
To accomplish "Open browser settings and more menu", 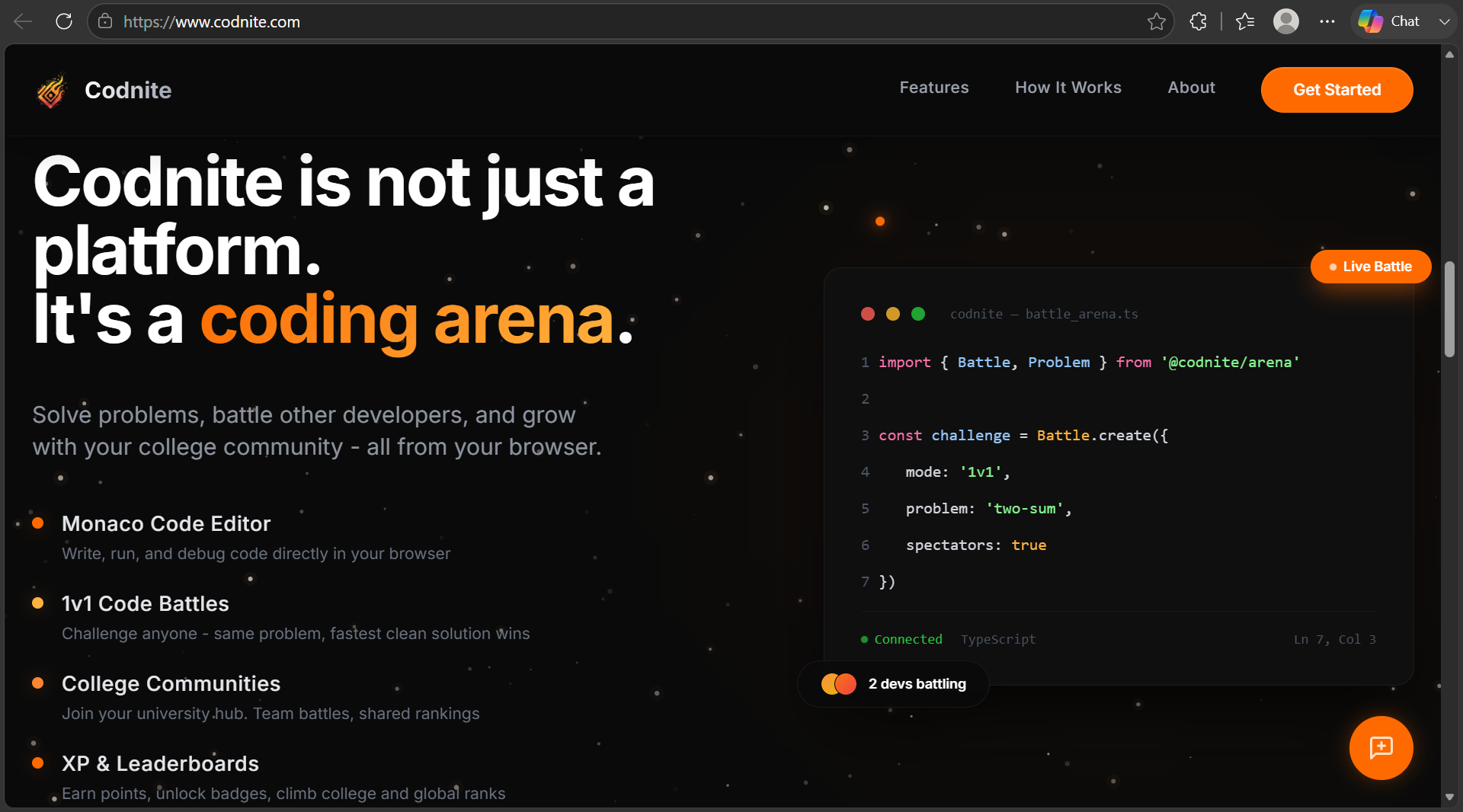I will 1327,21.
